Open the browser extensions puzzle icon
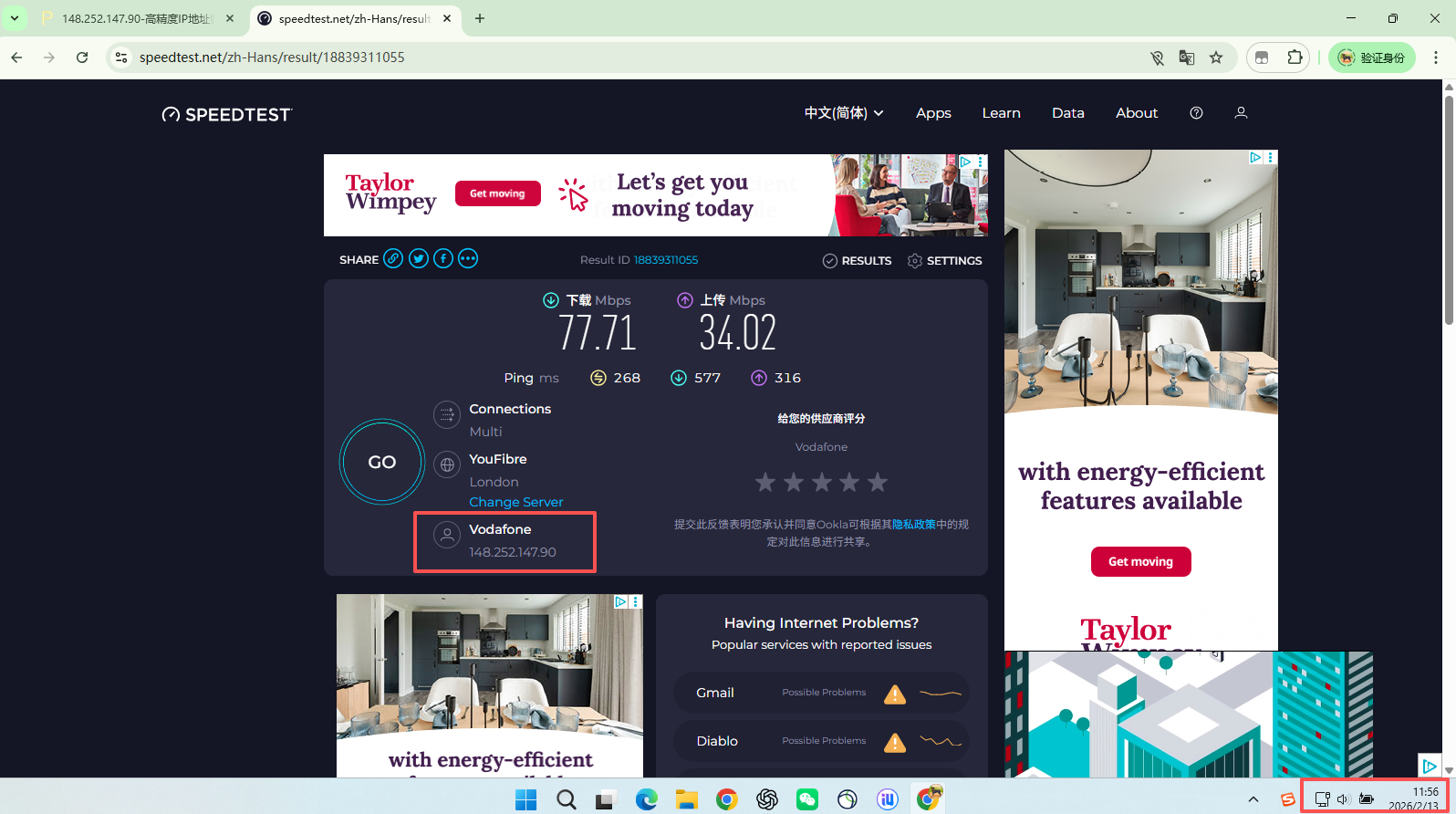 coord(1295,57)
